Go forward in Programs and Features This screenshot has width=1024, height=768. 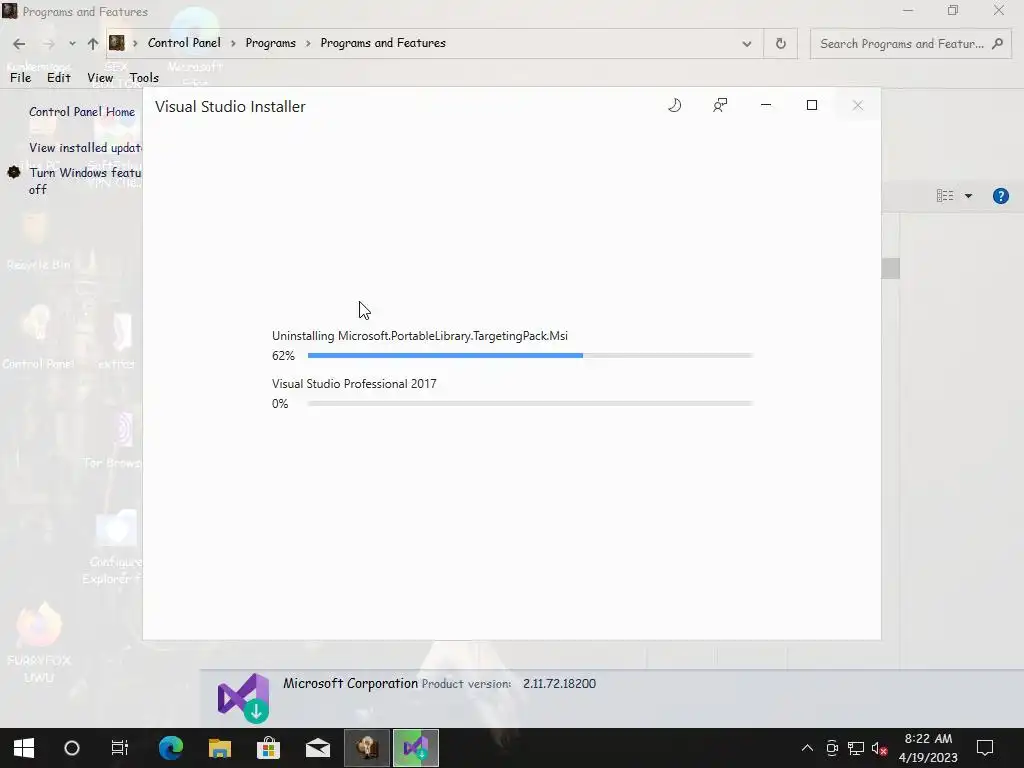48,44
